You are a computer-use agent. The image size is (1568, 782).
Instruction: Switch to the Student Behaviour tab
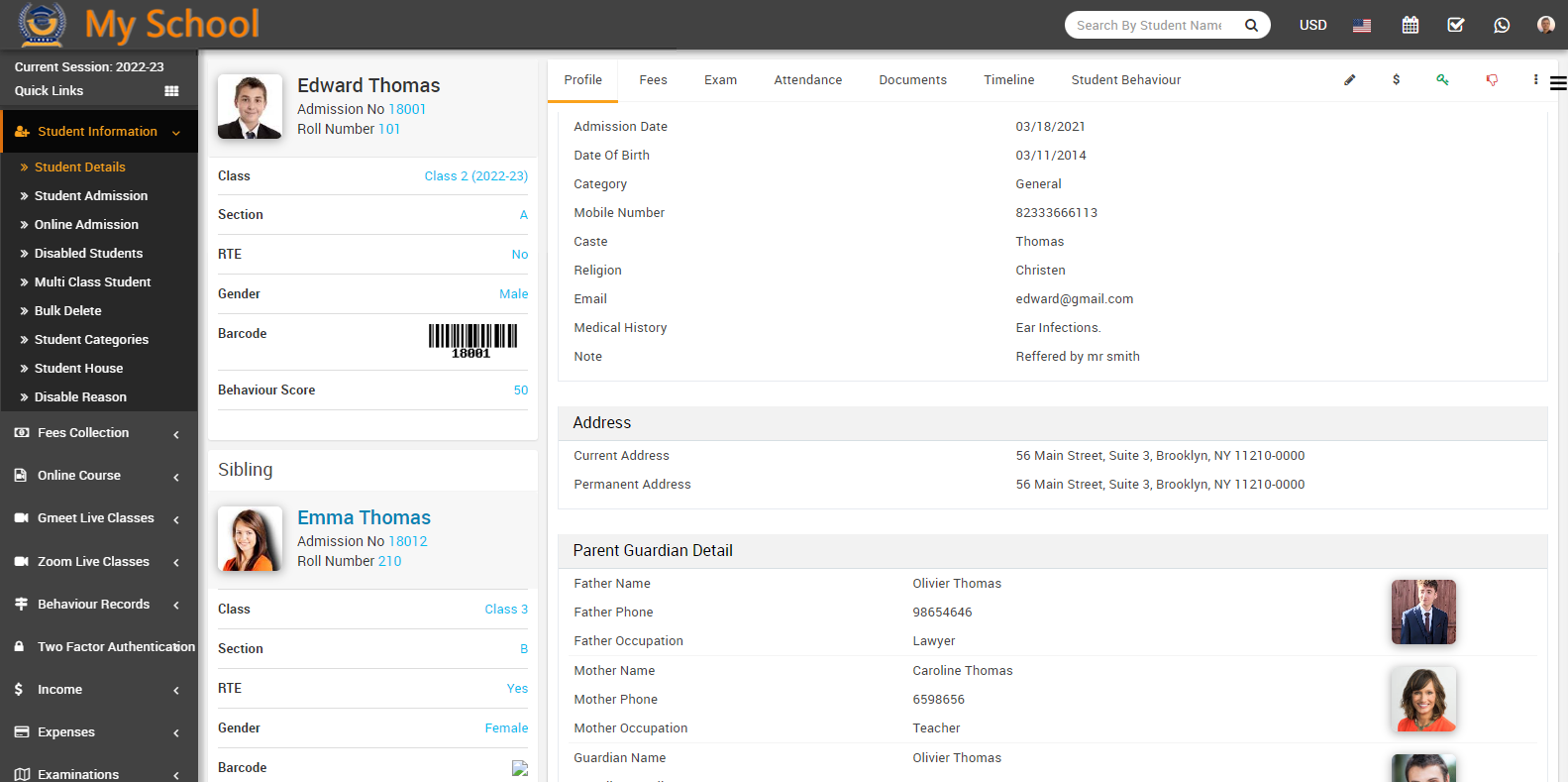pos(1125,80)
